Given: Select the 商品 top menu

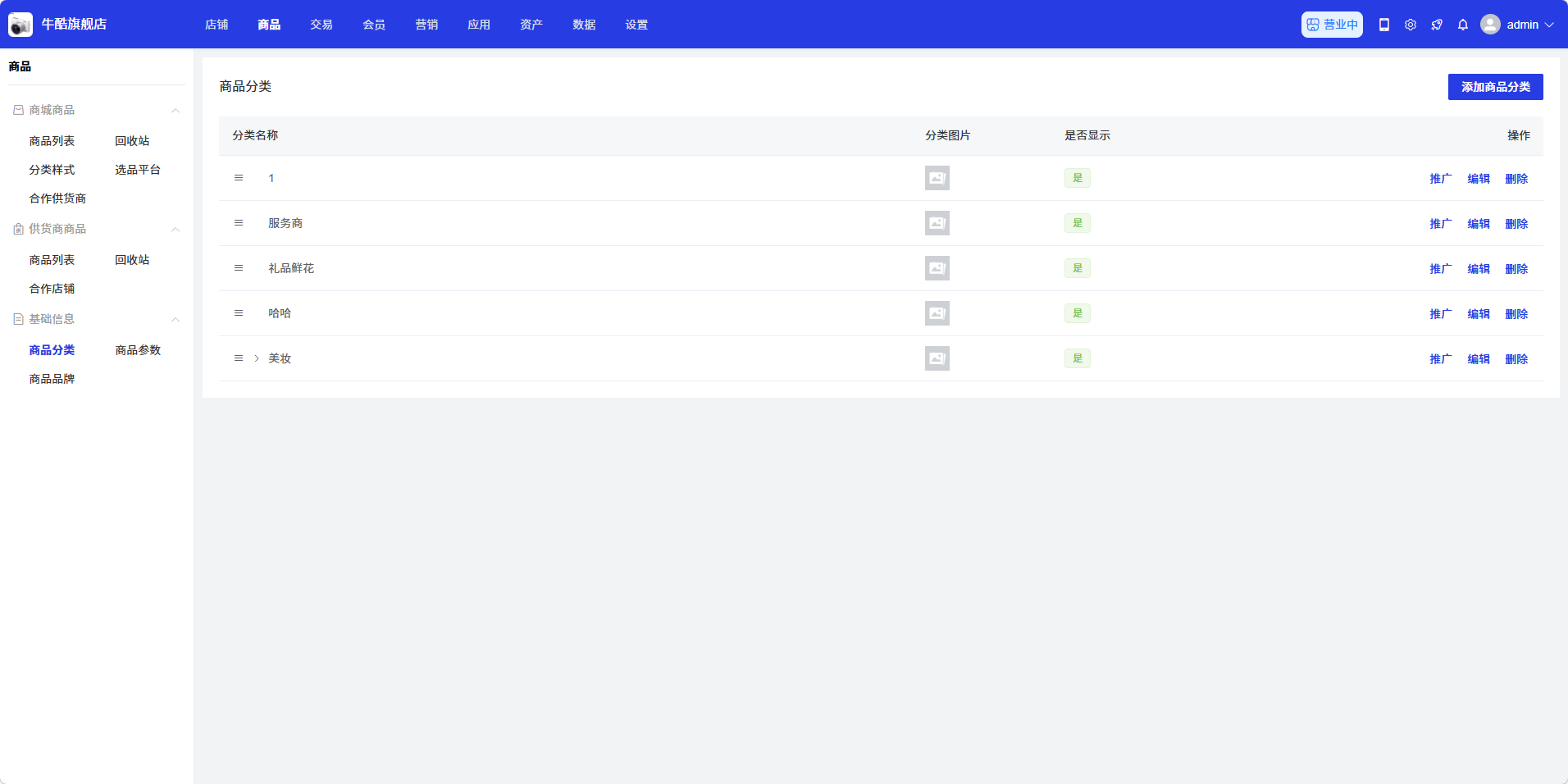Looking at the screenshot, I should click(269, 25).
